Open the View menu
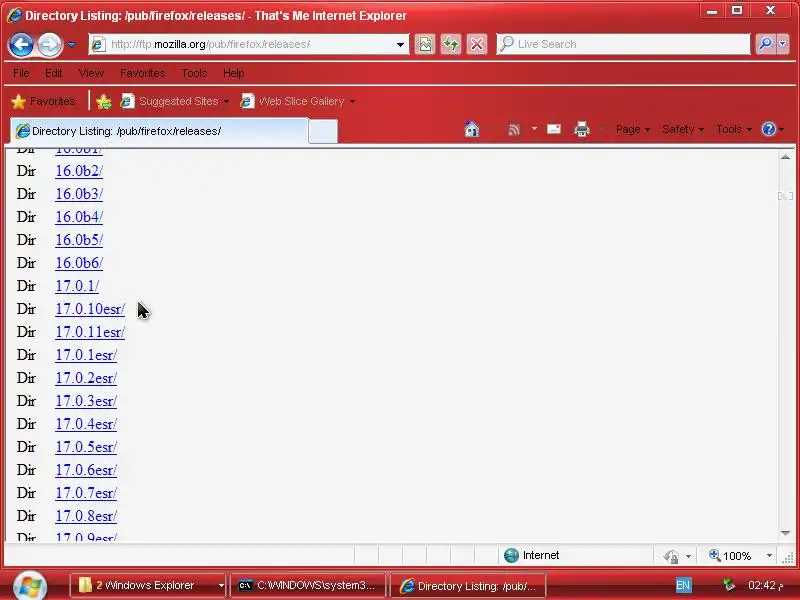 (91, 73)
